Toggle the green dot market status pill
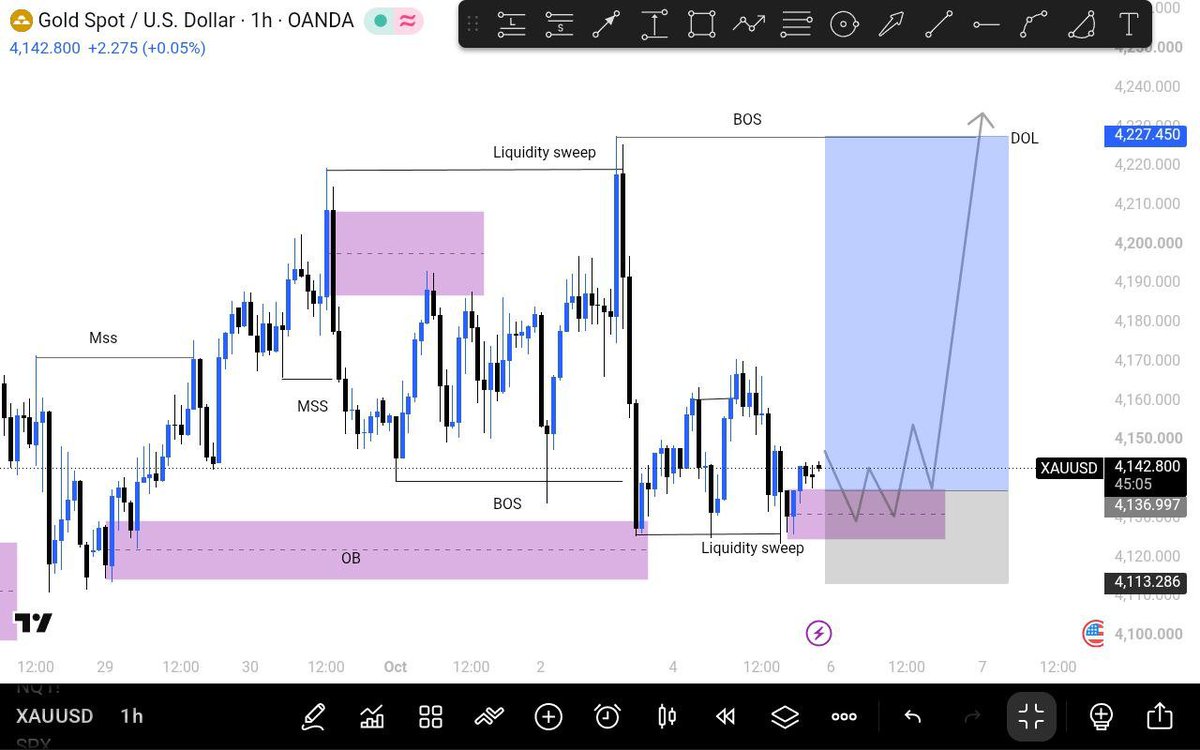Viewport: 1200px width, 750px height. (380, 21)
